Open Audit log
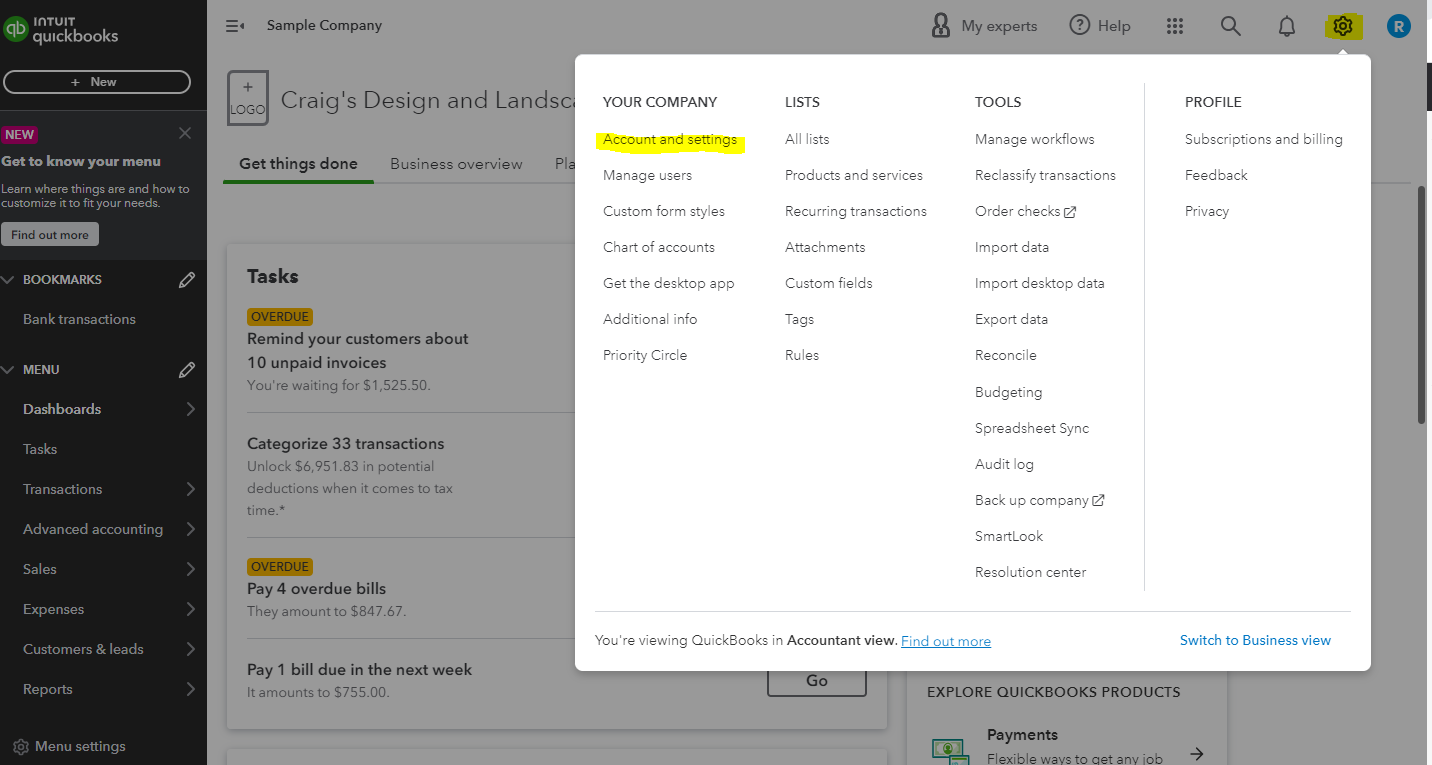The width and height of the screenshot is (1432, 765). pyautogui.click(x=1004, y=464)
